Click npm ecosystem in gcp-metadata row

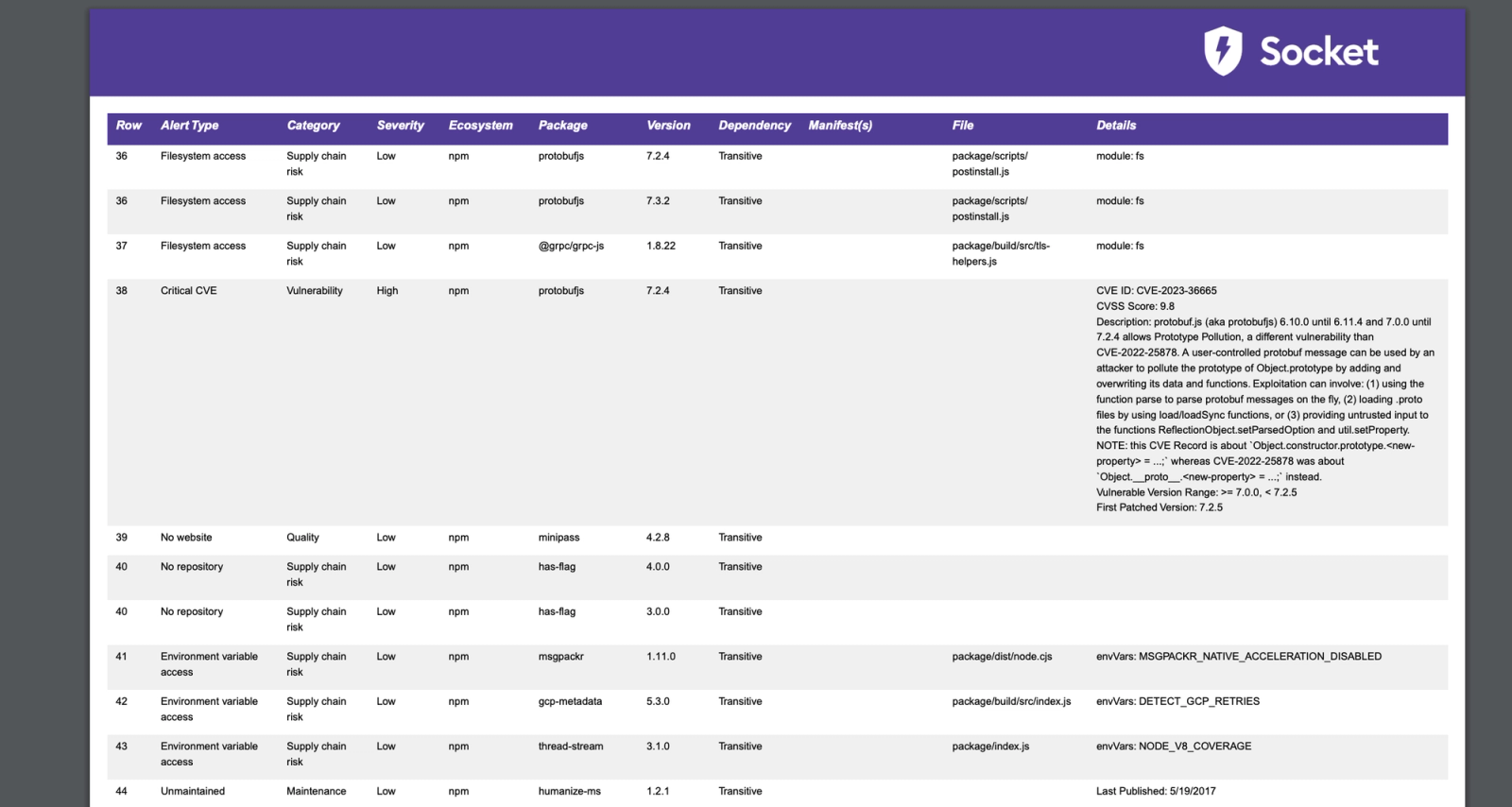(458, 701)
